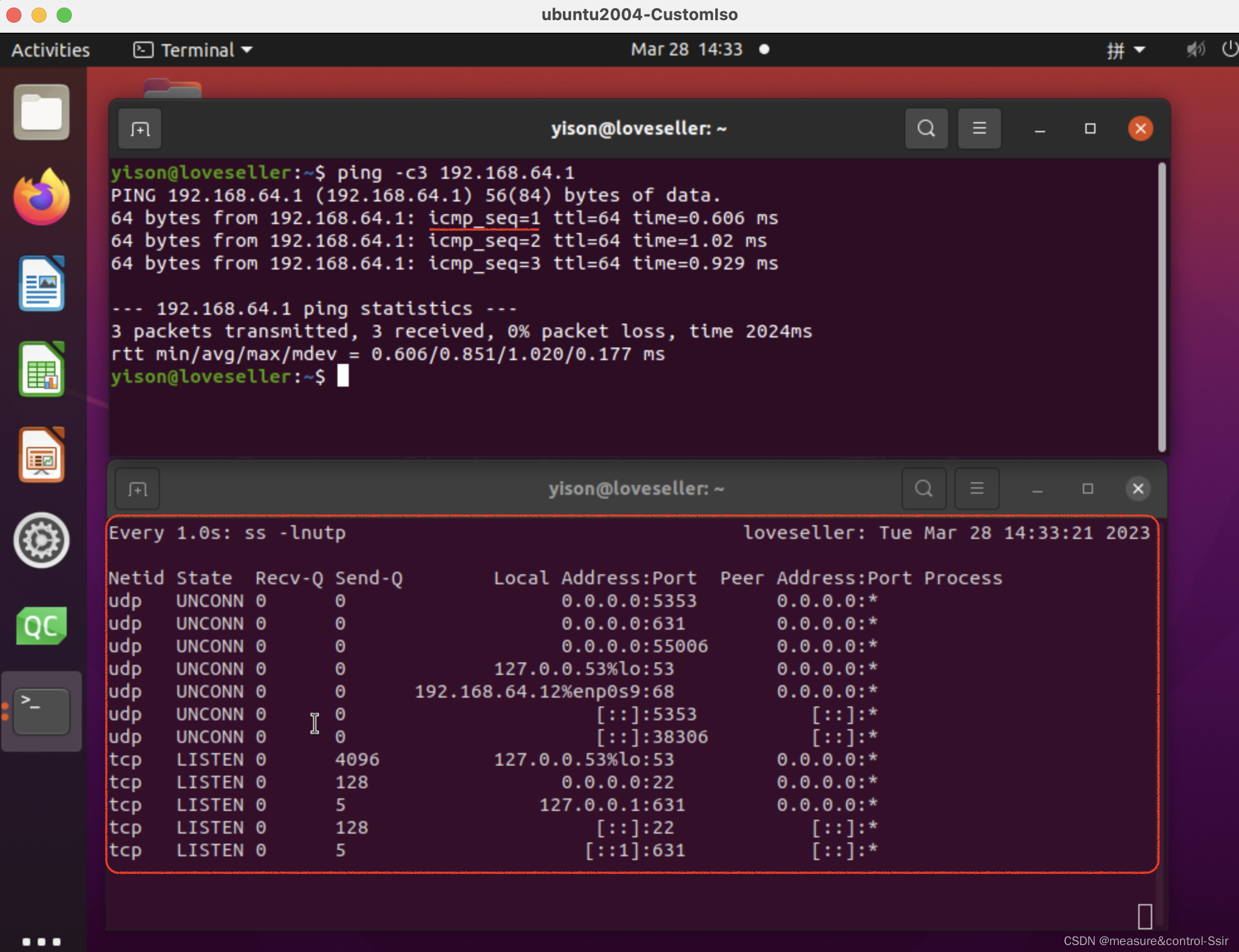Open hamburger menu in bottom terminal

[976, 489]
